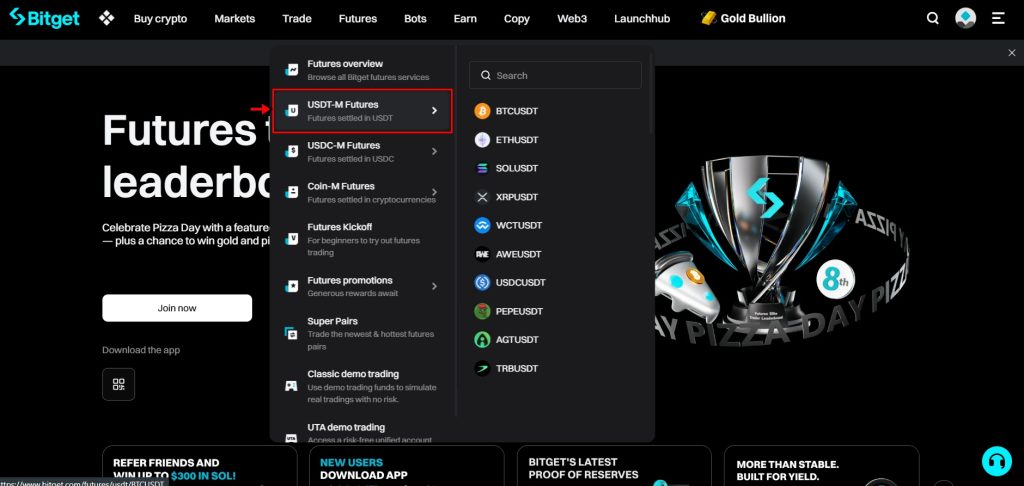Open the Trade menu
This screenshot has height=486, width=1024.
[x=296, y=18]
